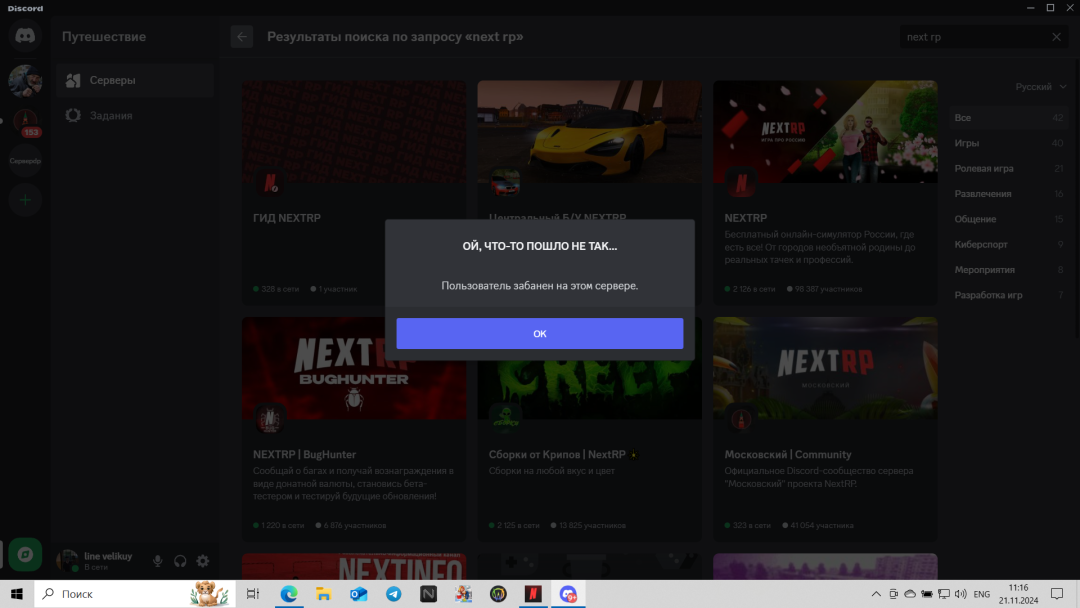
Task: Toggle microphone mute in user panel
Action: coord(158,561)
